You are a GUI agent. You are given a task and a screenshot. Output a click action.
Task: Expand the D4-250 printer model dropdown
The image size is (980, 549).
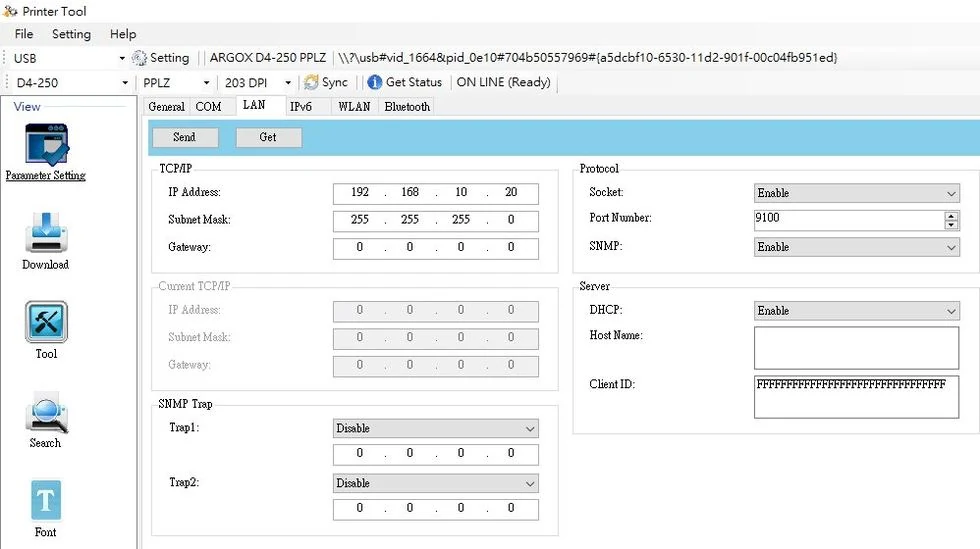click(125, 83)
